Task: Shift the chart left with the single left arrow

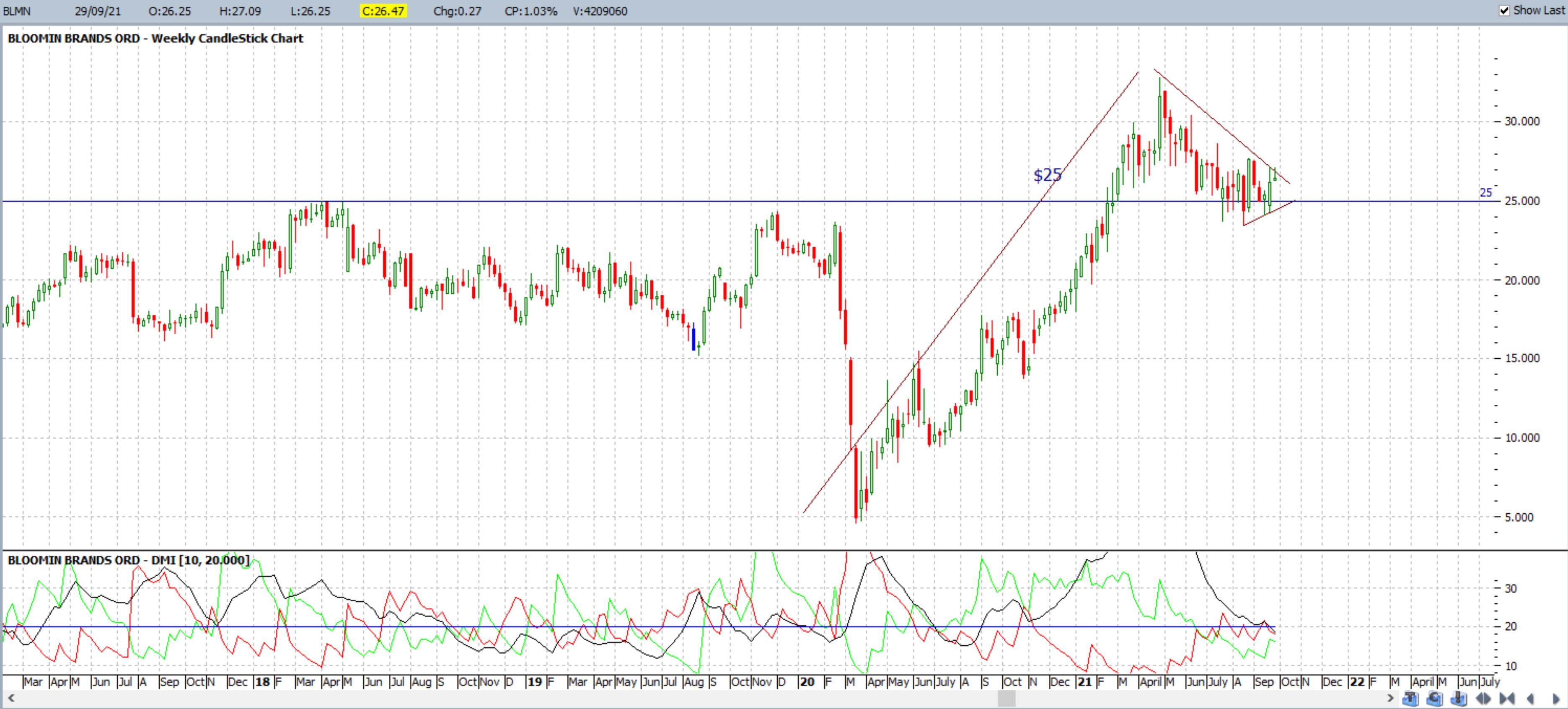Action: (1530, 699)
